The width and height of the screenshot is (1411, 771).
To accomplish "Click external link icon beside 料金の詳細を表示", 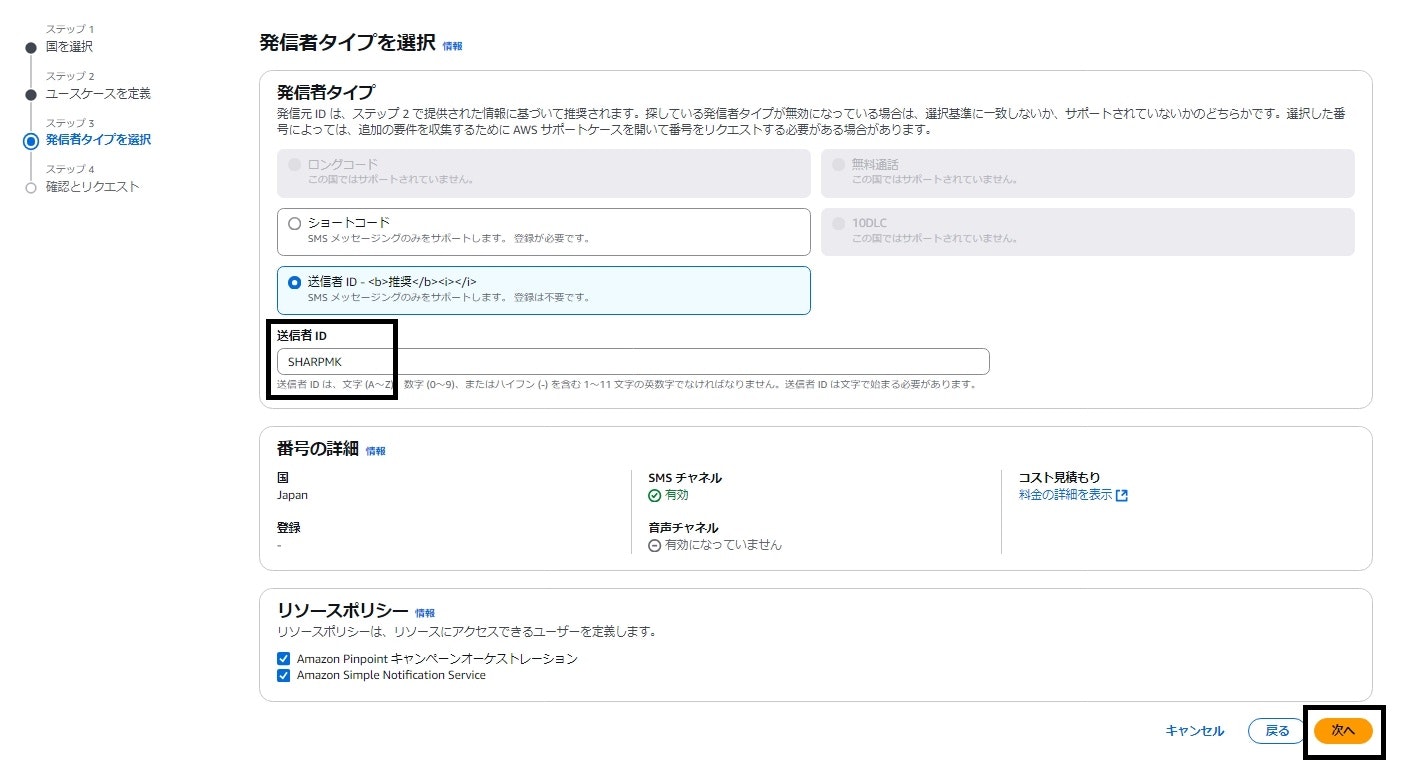I will [1122, 496].
